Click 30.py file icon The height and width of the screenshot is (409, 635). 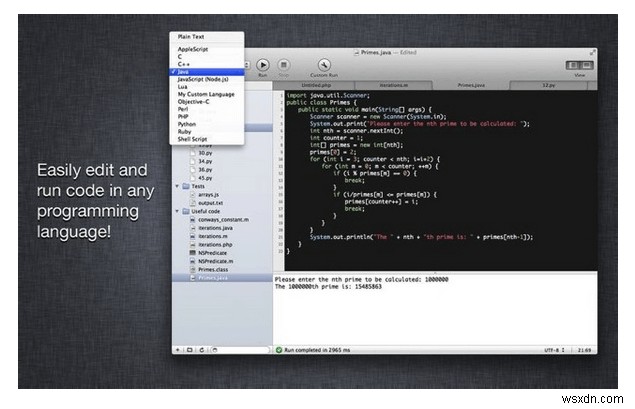(x=193, y=153)
